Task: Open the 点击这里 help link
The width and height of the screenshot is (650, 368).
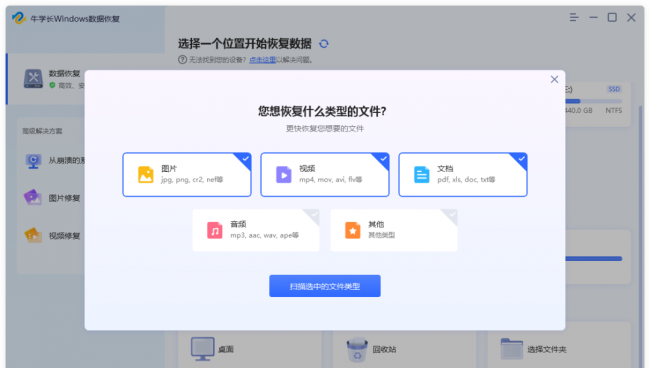Action: pos(262,60)
